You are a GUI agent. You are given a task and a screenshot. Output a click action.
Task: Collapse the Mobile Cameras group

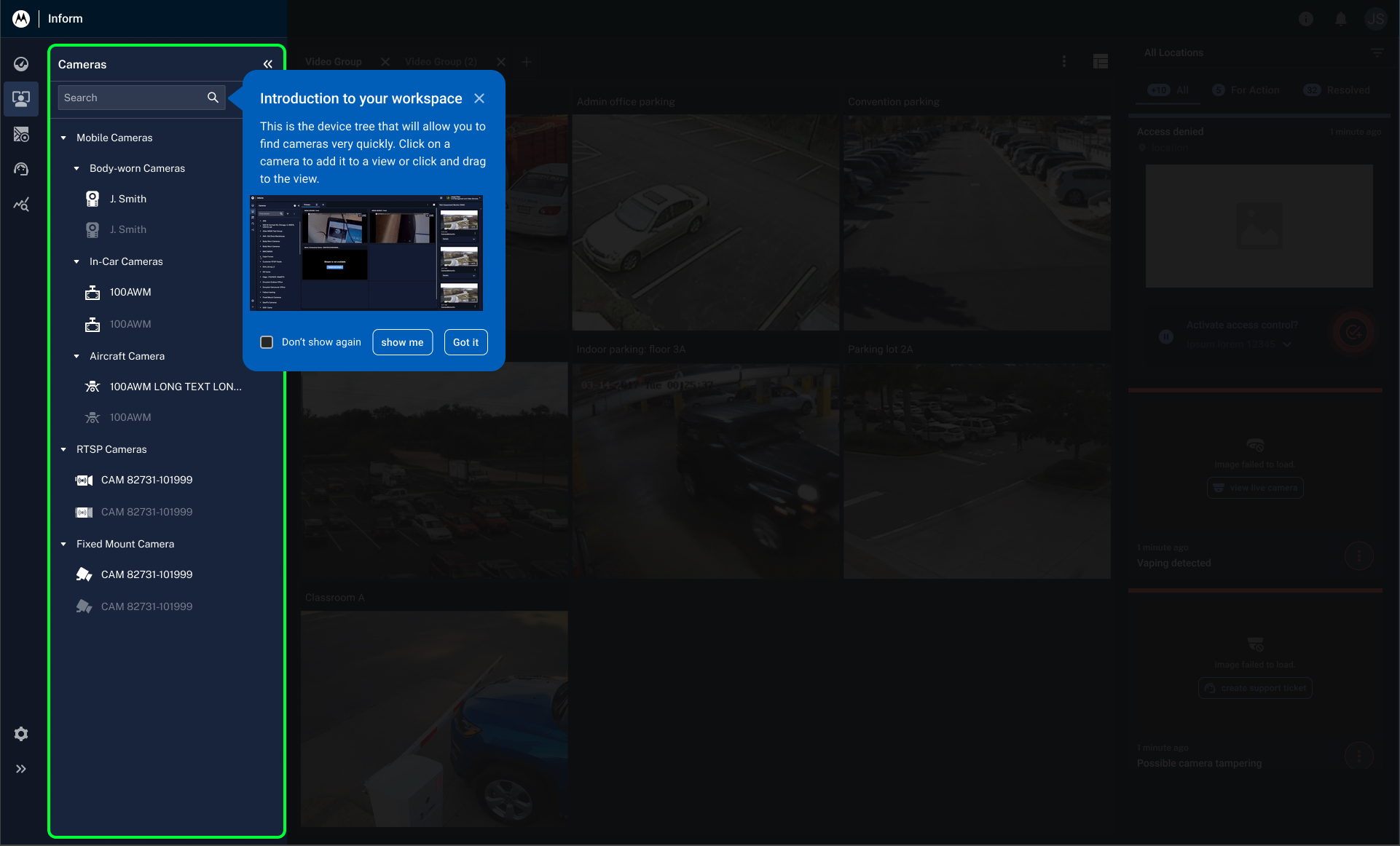[63, 138]
